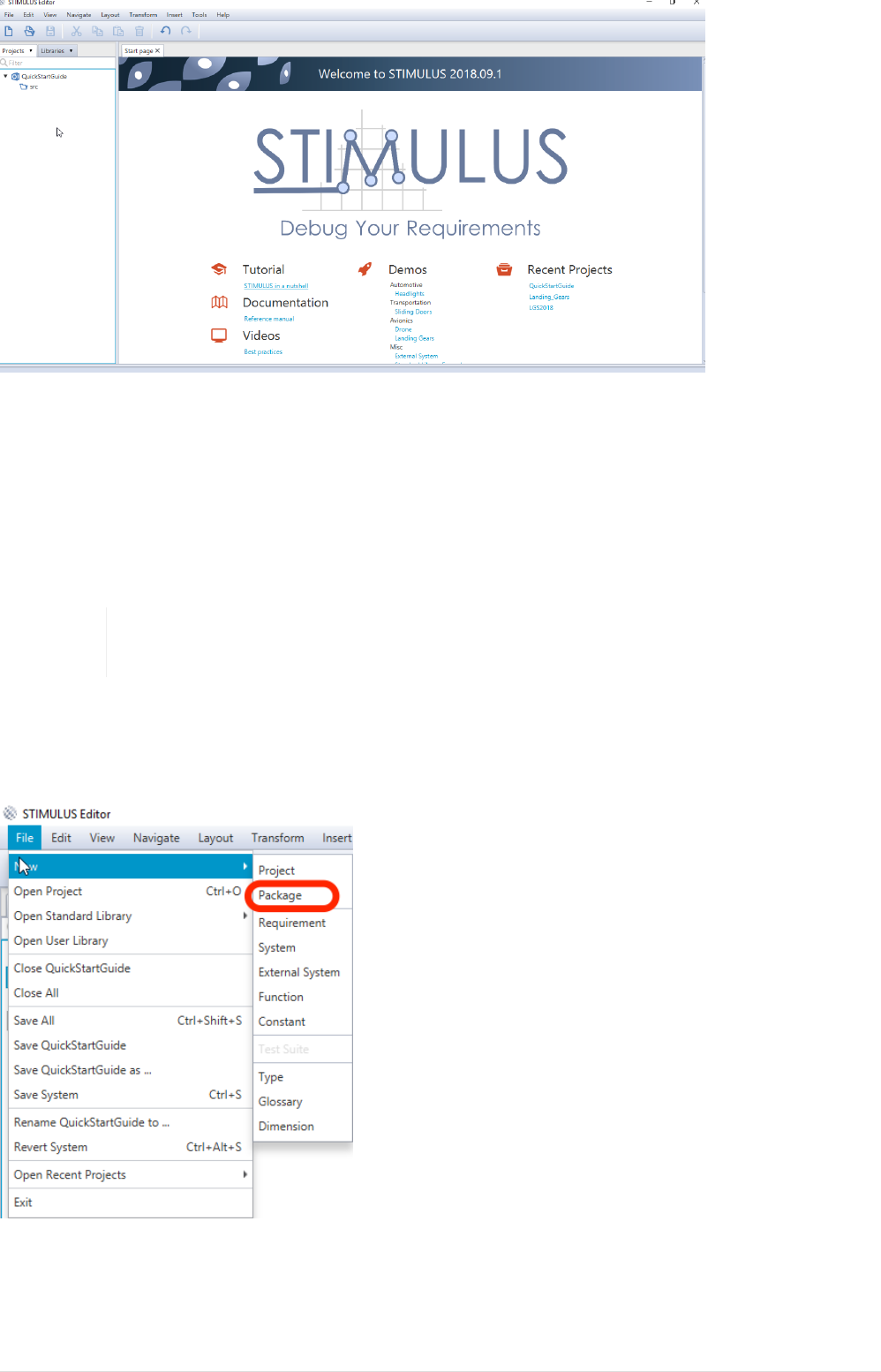
Task: Expand the Open Standard Library submenu arrow
Action: pos(245,916)
